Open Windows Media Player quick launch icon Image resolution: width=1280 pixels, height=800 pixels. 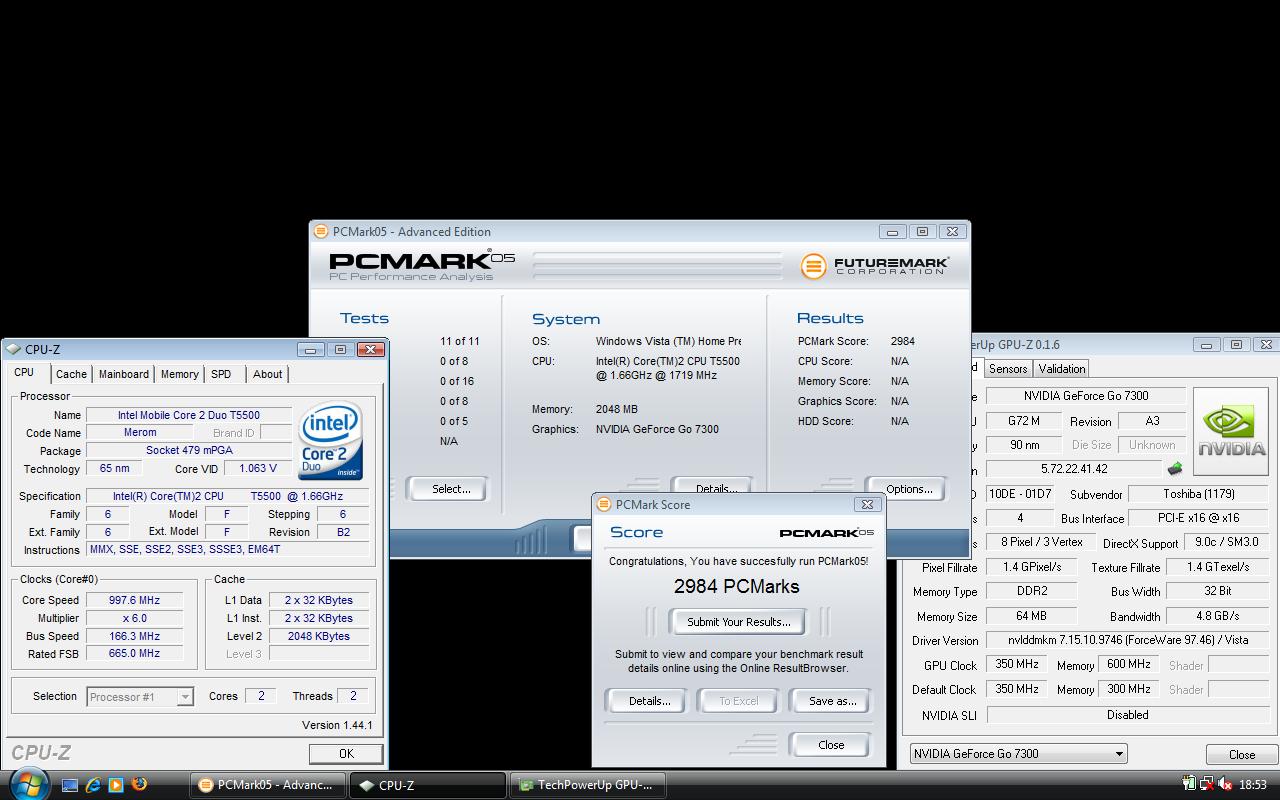point(116,785)
